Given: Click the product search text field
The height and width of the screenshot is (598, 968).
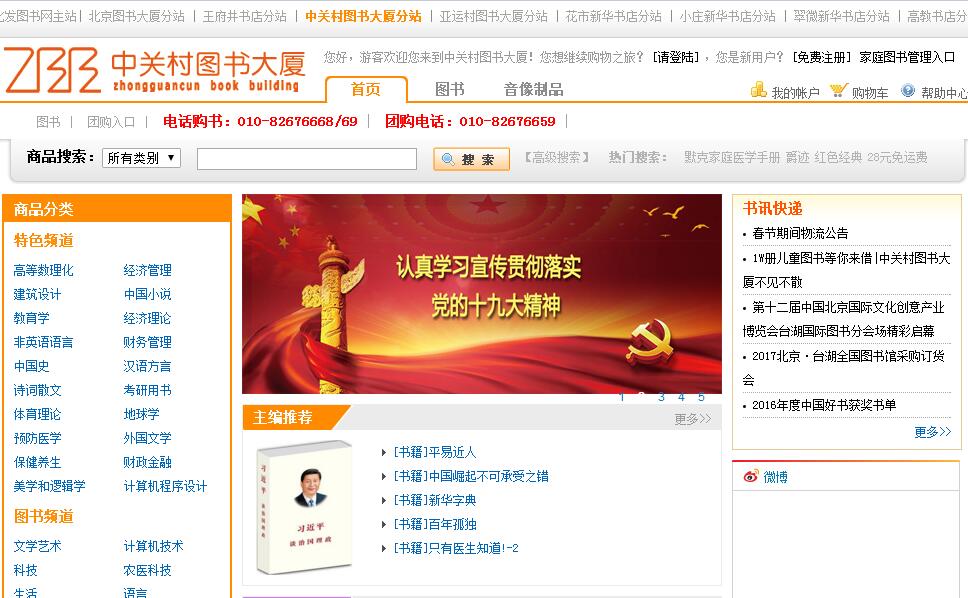Looking at the screenshot, I should [x=307, y=159].
